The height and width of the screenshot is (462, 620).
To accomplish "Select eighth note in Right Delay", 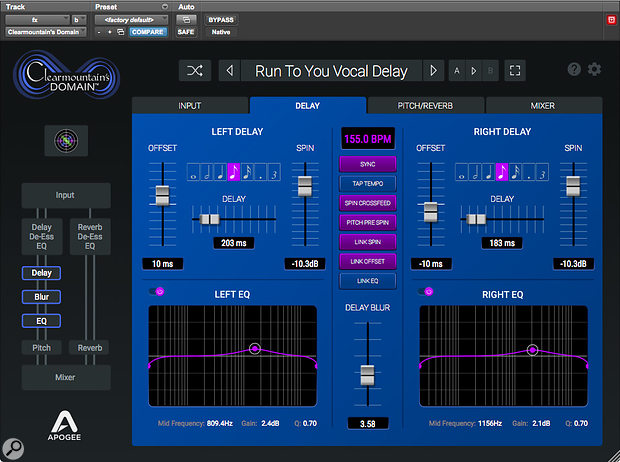I will tap(502, 172).
